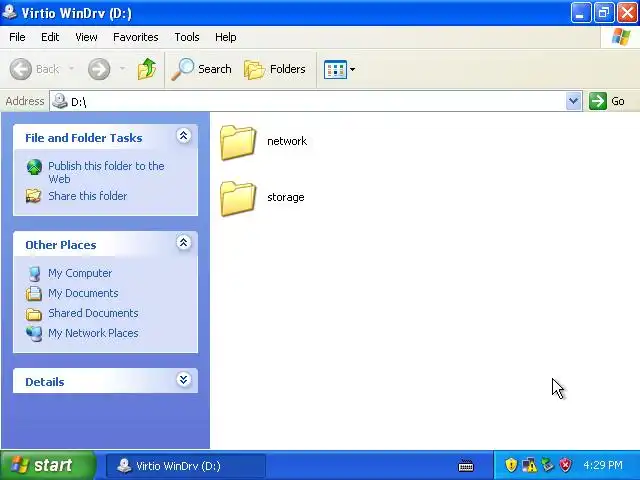640x480 pixels.
Task: Select the storage folder name label
Action: [x=286, y=197]
